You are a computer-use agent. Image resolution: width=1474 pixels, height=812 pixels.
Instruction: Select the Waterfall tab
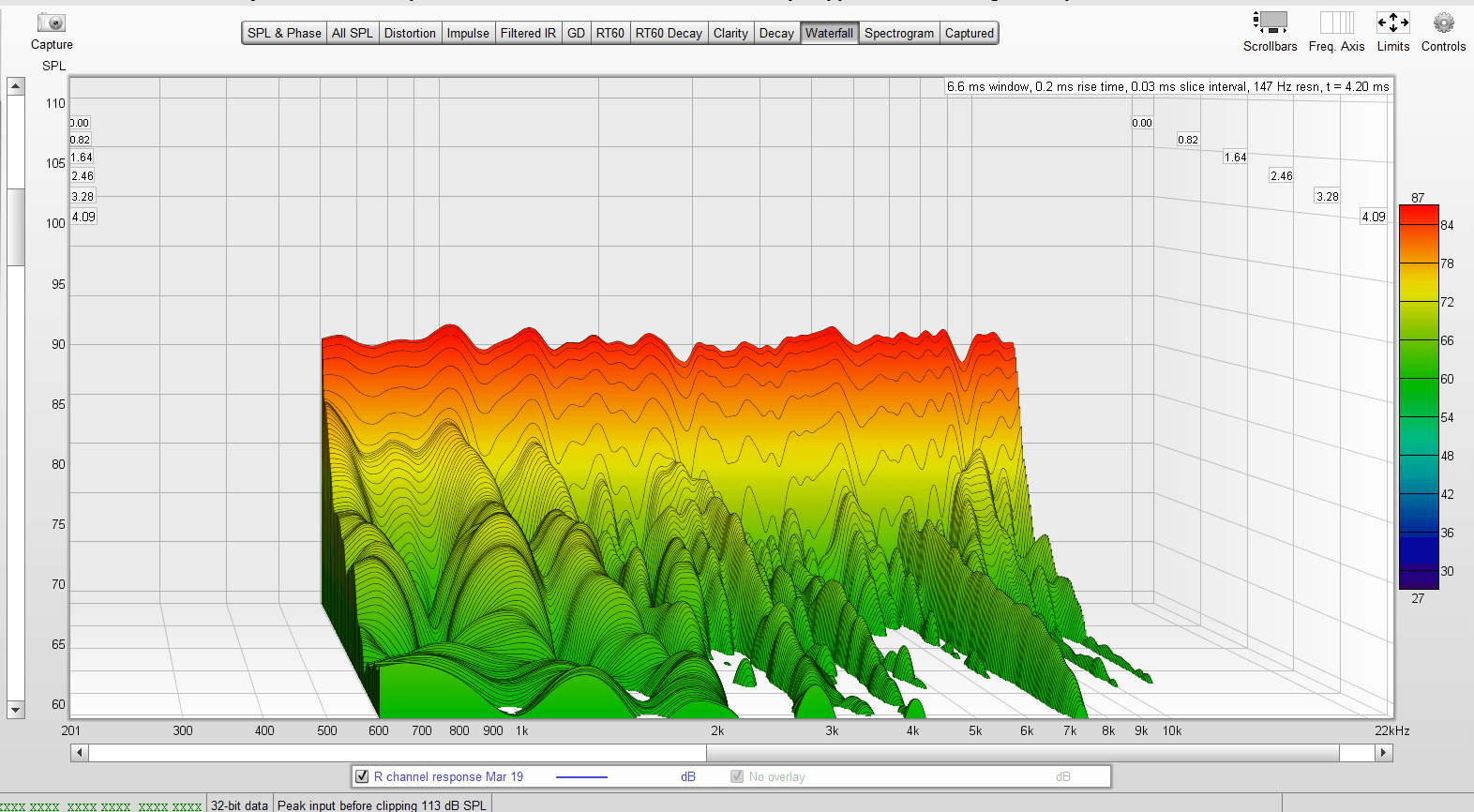(829, 33)
